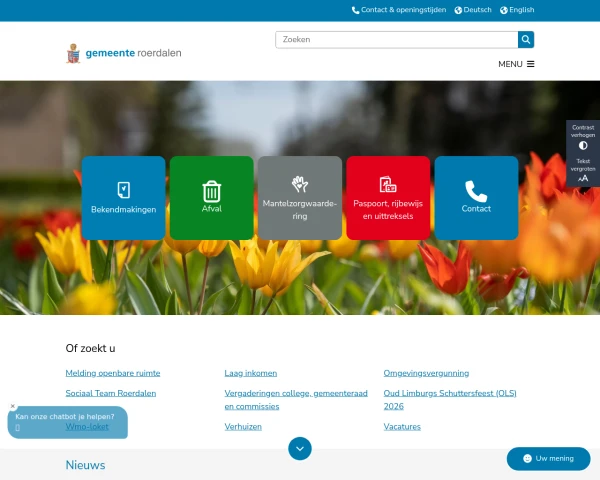Open the blue Contact phone tile

tap(476, 198)
